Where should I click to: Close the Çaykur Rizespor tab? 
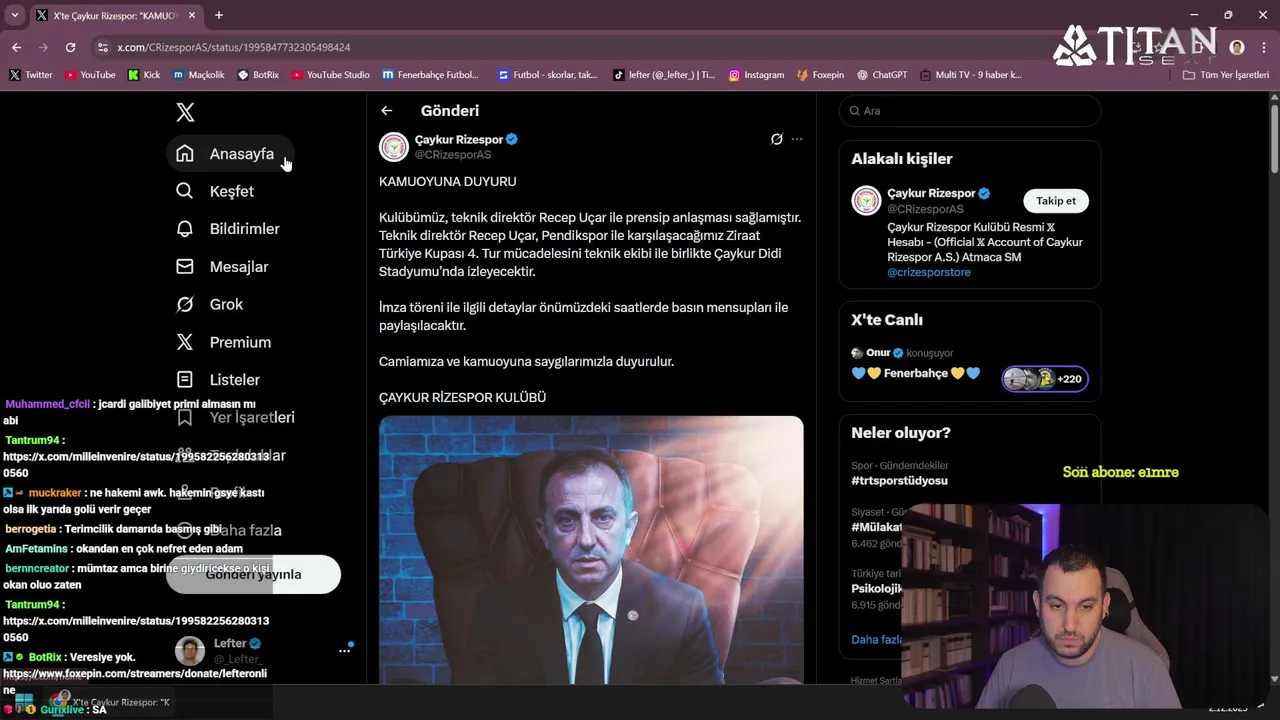pyautogui.click(x=192, y=15)
